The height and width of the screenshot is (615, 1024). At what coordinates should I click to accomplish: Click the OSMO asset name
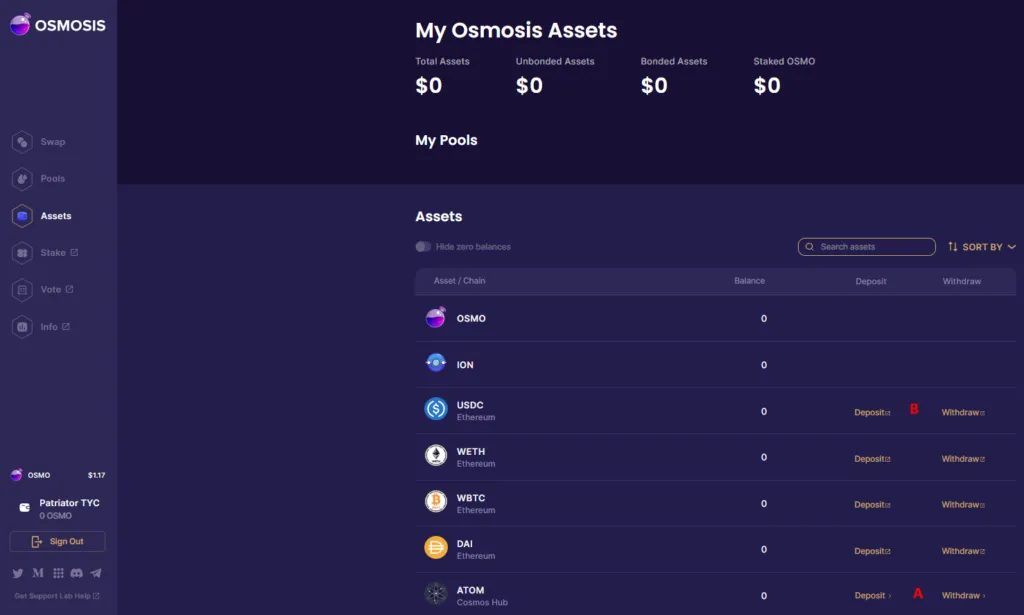pos(471,319)
